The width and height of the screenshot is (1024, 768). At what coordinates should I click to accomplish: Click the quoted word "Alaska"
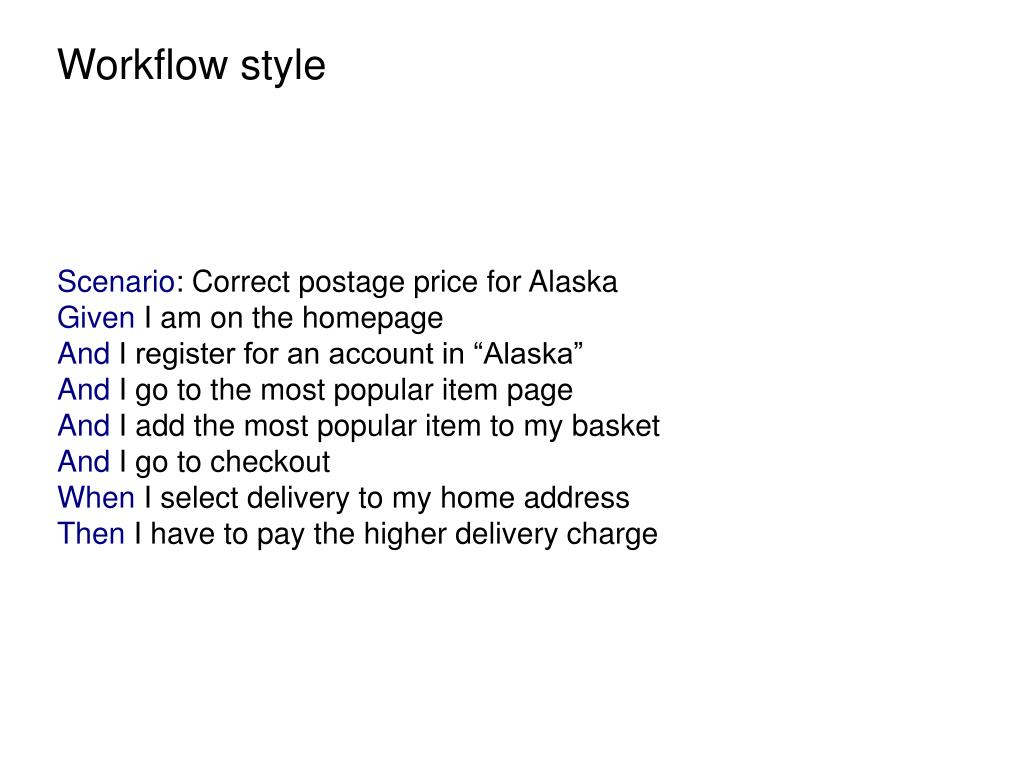pos(527,354)
